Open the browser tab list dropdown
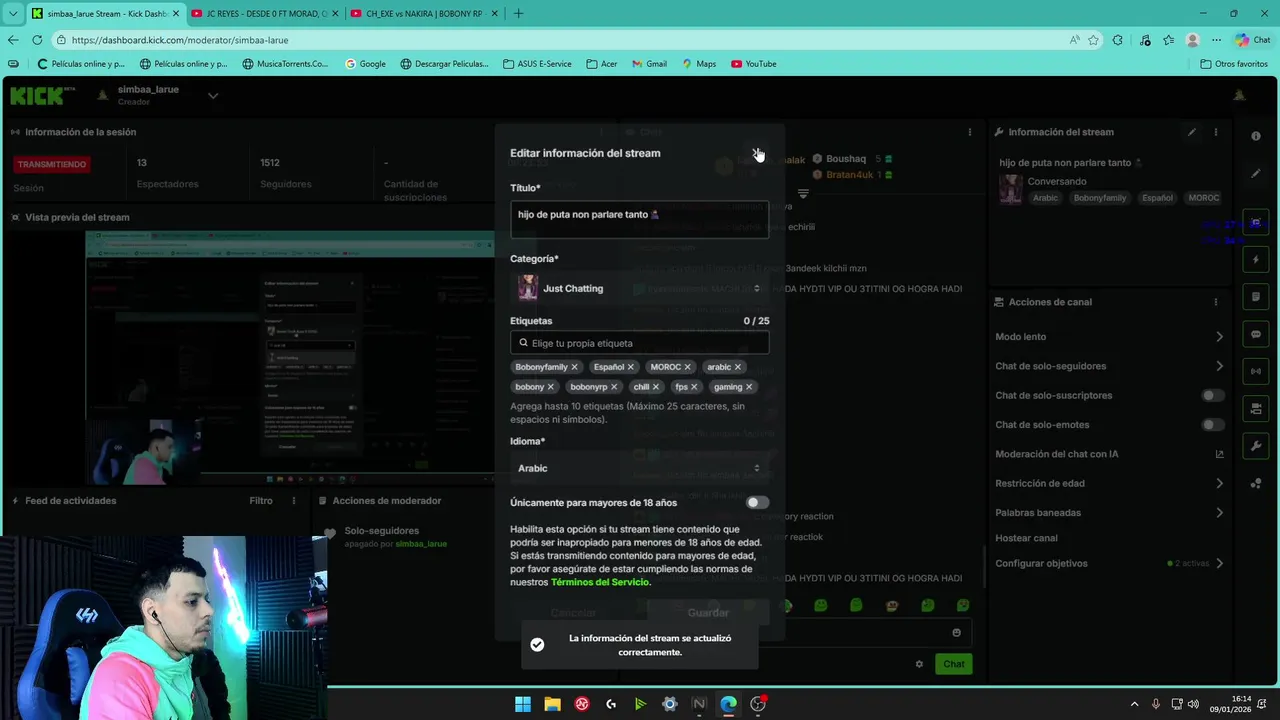The width and height of the screenshot is (1280, 720). pos(12,14)
